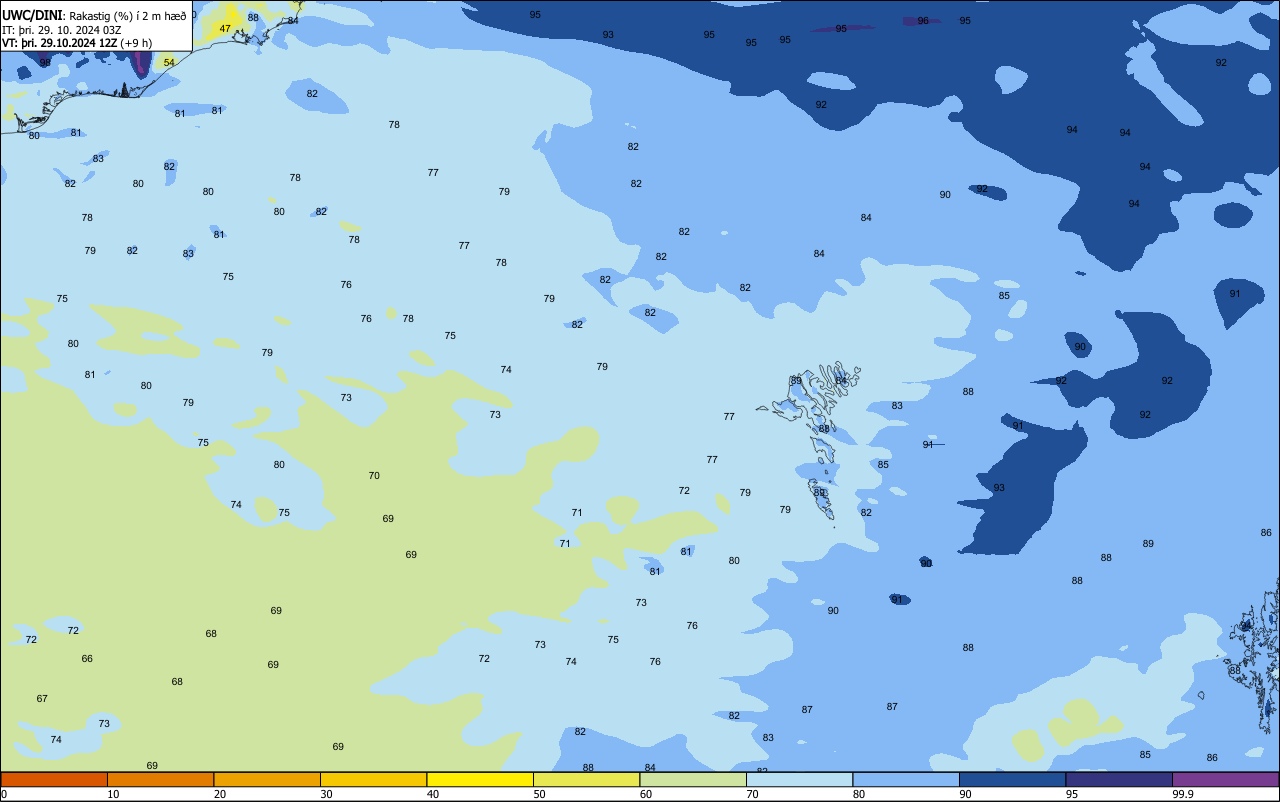
Task: Click the '30' tick label on the legend bar
Action: click(x=326, y=794)
